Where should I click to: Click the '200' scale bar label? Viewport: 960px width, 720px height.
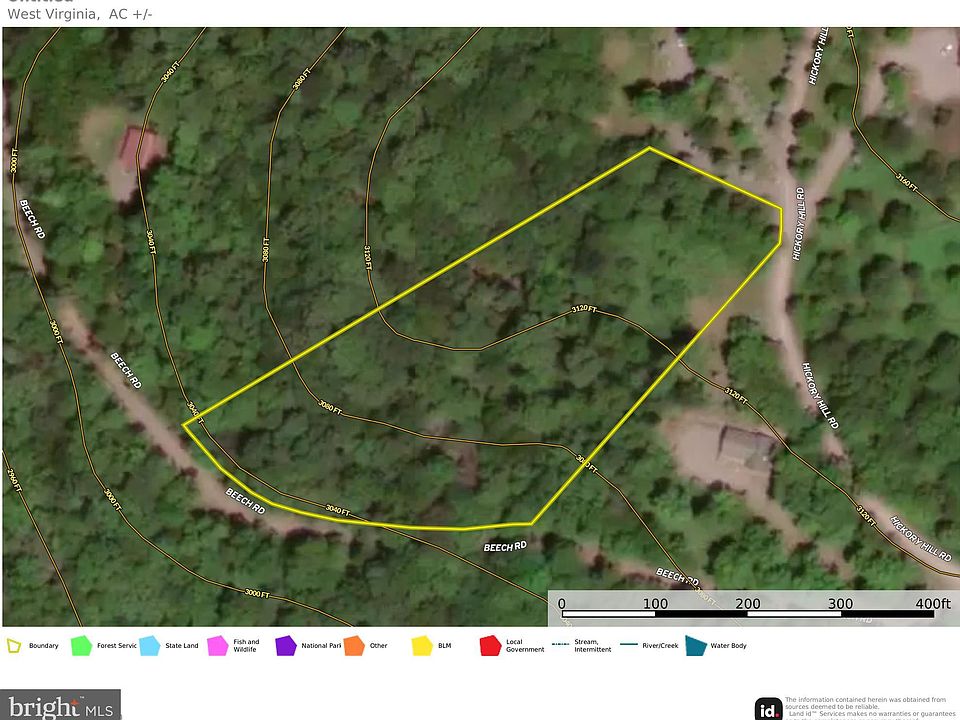tap(748, 604)
